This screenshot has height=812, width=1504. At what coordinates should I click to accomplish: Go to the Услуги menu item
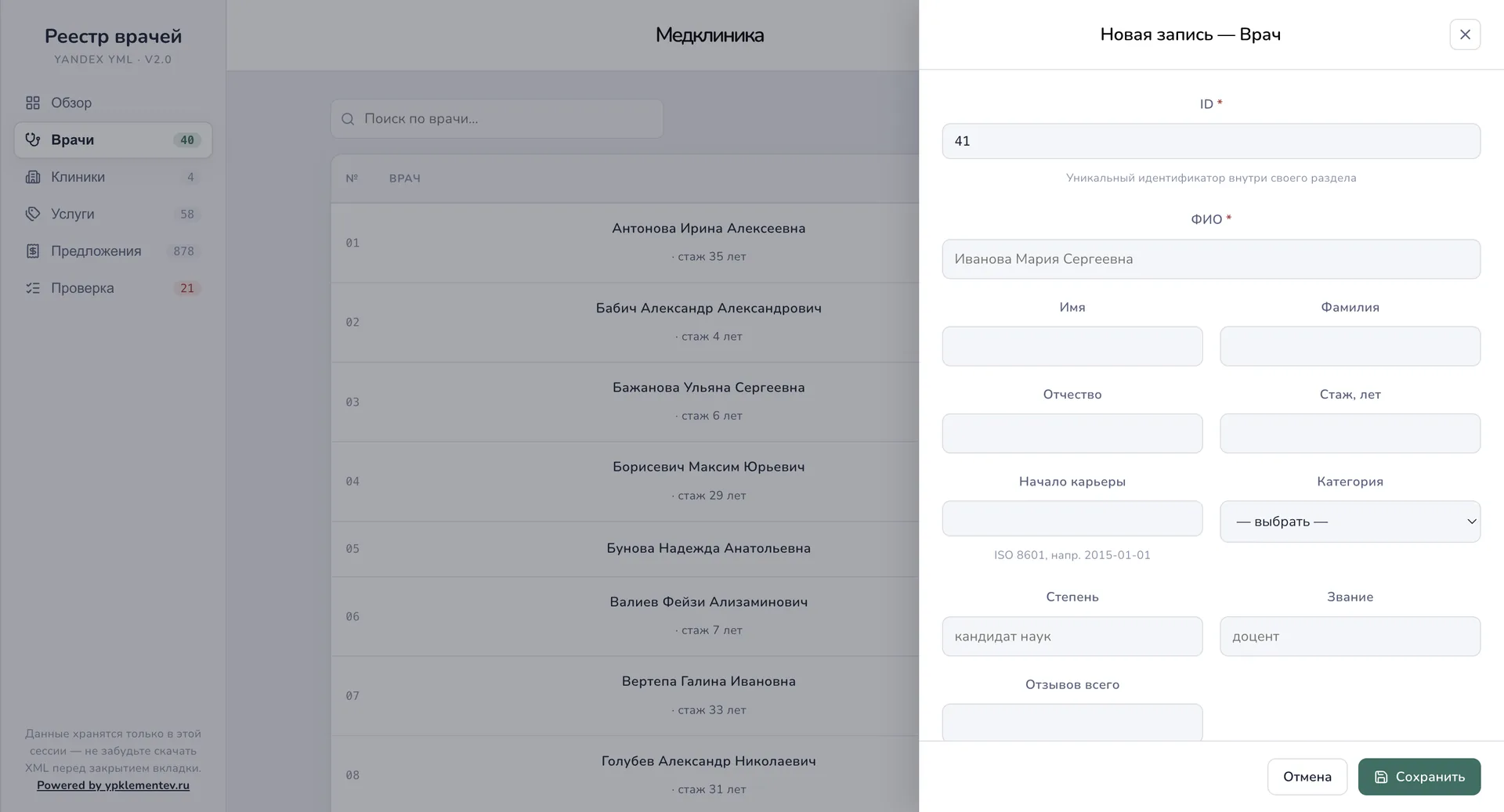[113, 214]
